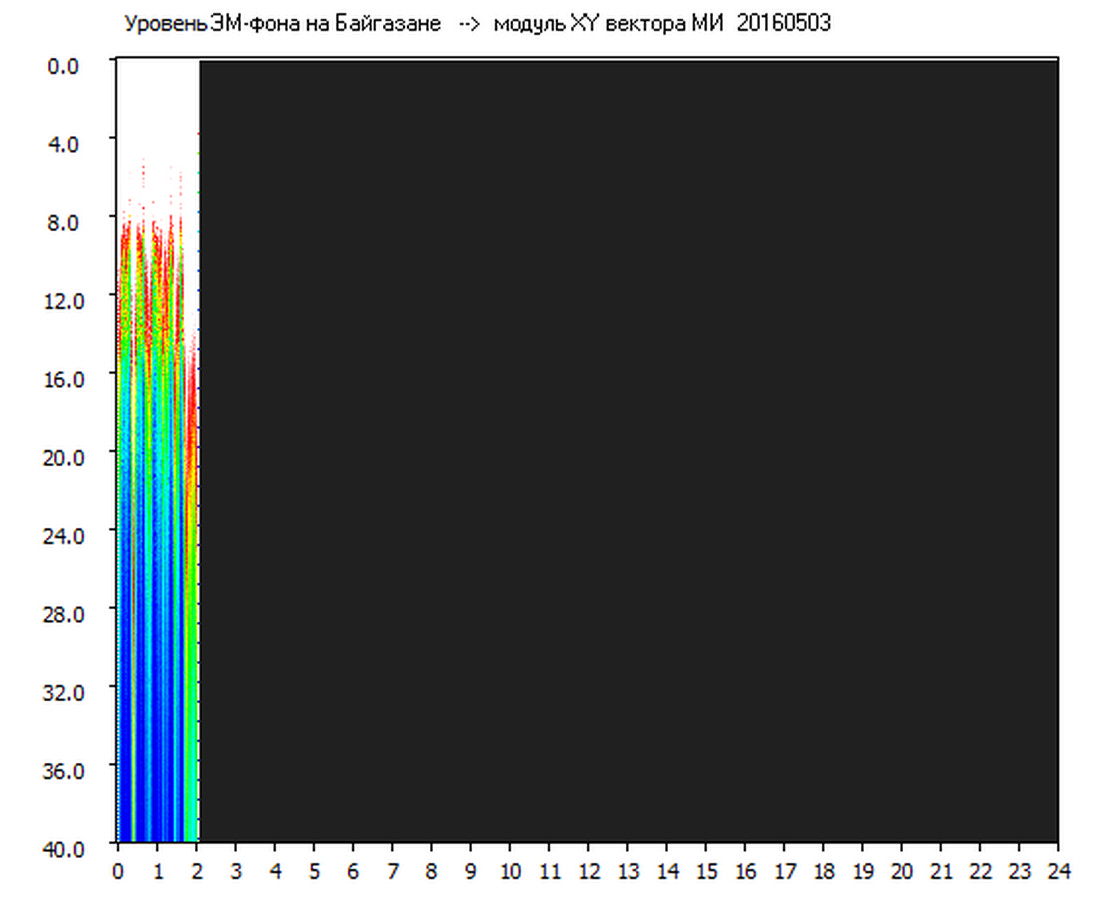The width and height of the screenshot is (1096, 900).
Task: Click the dark empty plot area
Action: click(628, 450)
